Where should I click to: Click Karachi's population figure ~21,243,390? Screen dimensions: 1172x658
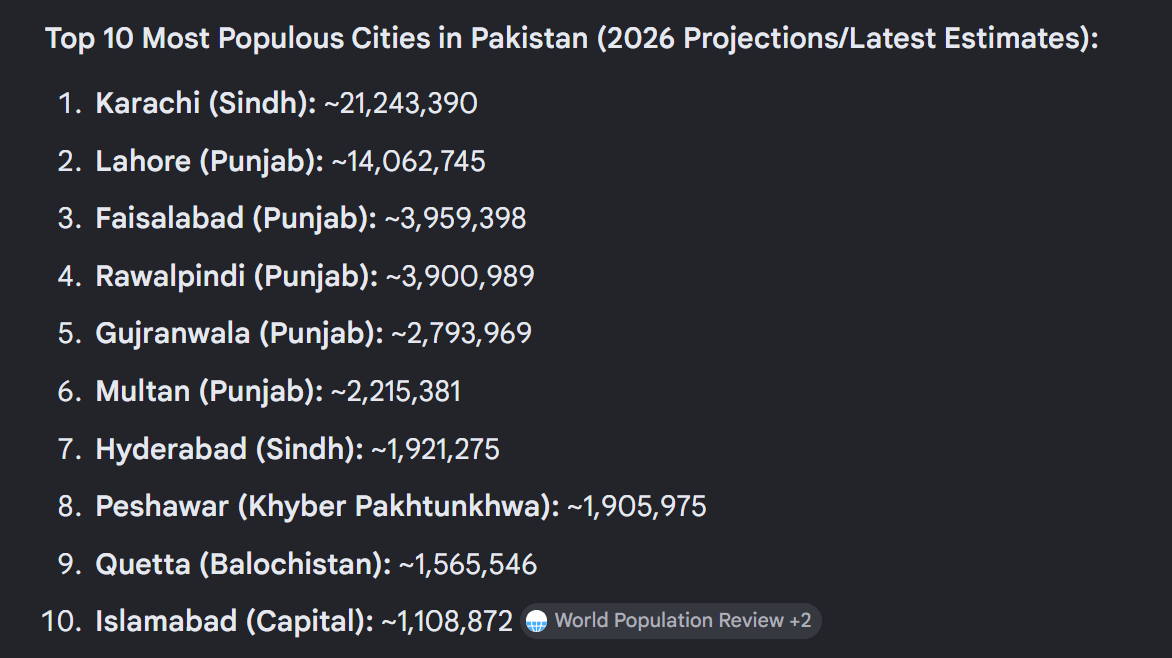tap(401, 103)
